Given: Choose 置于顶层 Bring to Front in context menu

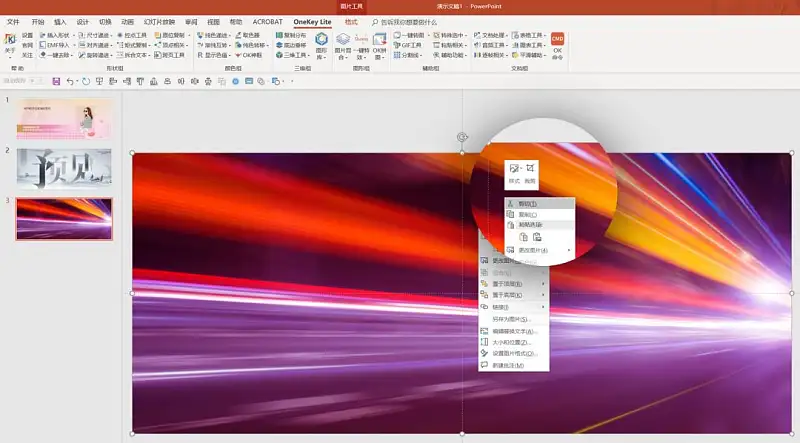Looking at the screenshot, I should [x=514, y=284].
